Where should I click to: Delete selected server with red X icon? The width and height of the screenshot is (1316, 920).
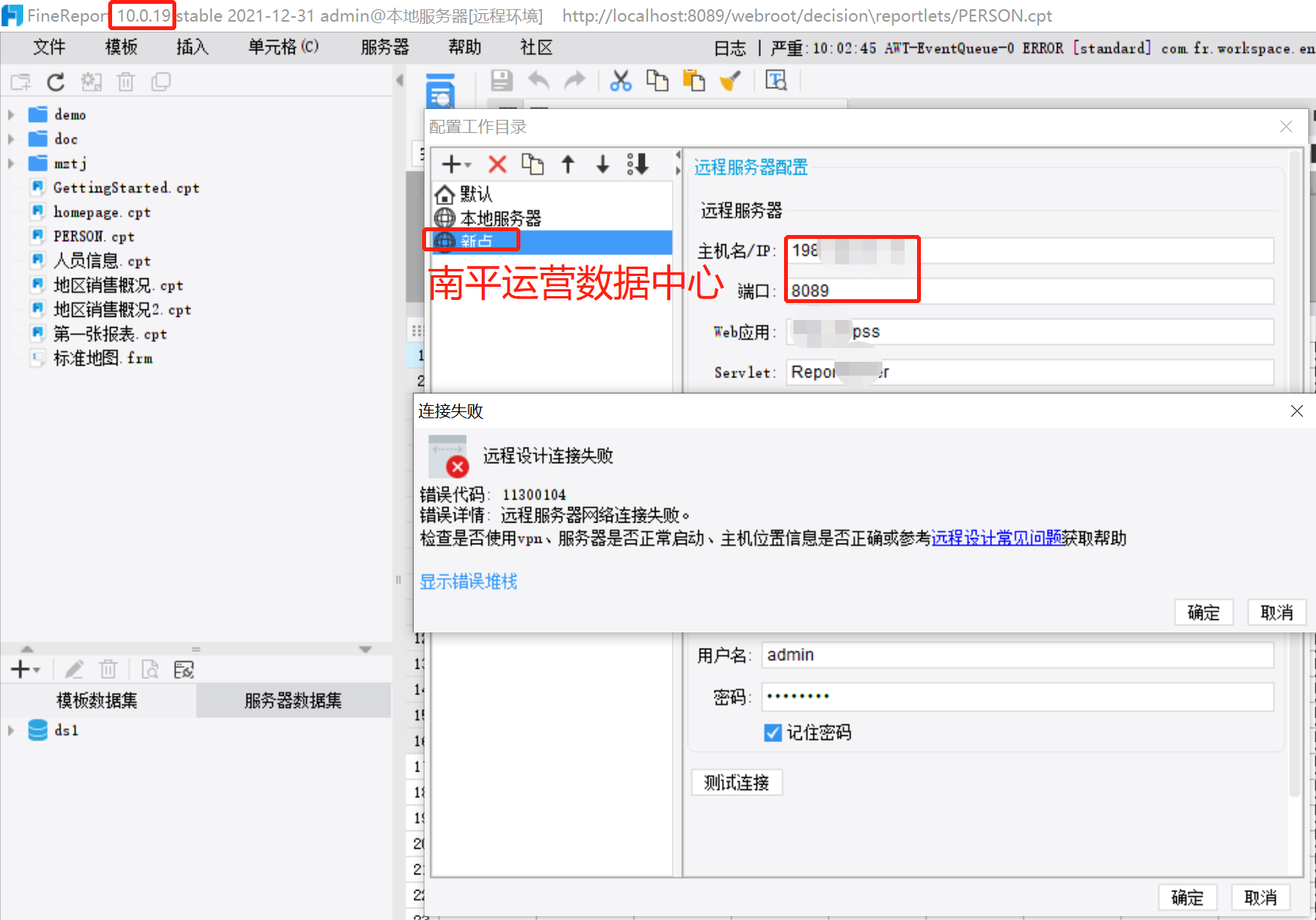coord(497,164)
